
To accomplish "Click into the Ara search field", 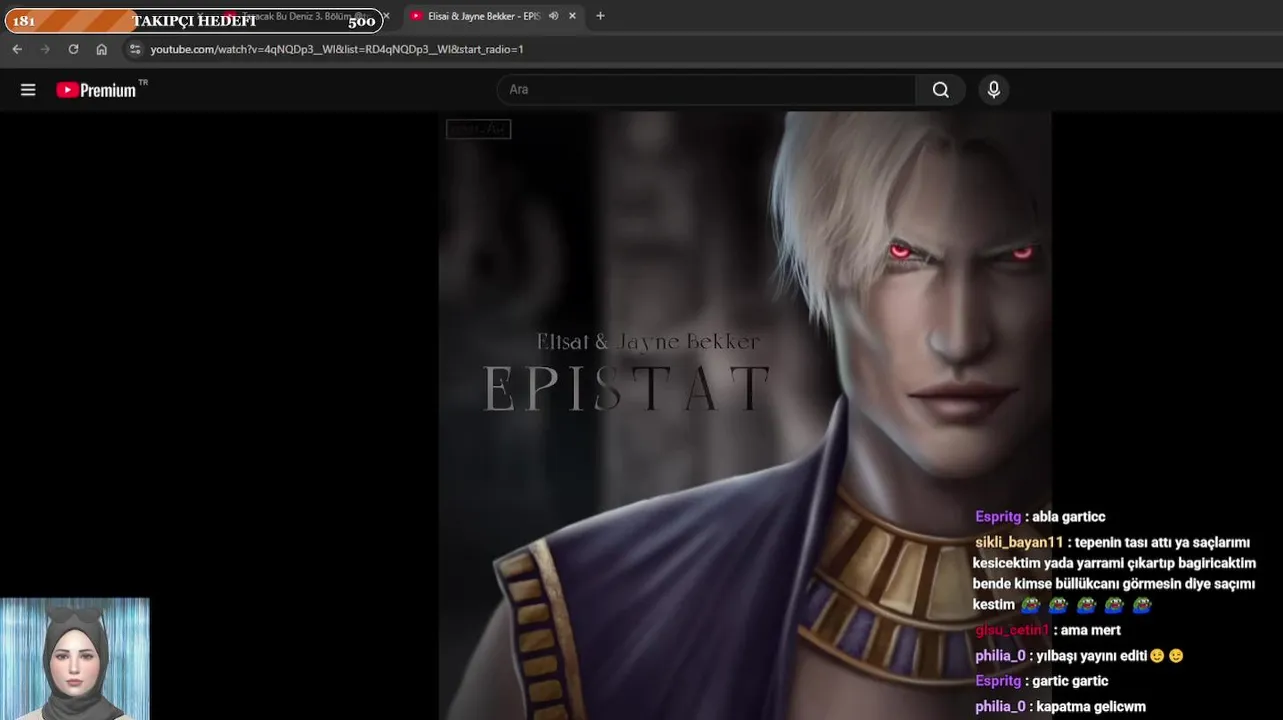I will click(706, 90).
